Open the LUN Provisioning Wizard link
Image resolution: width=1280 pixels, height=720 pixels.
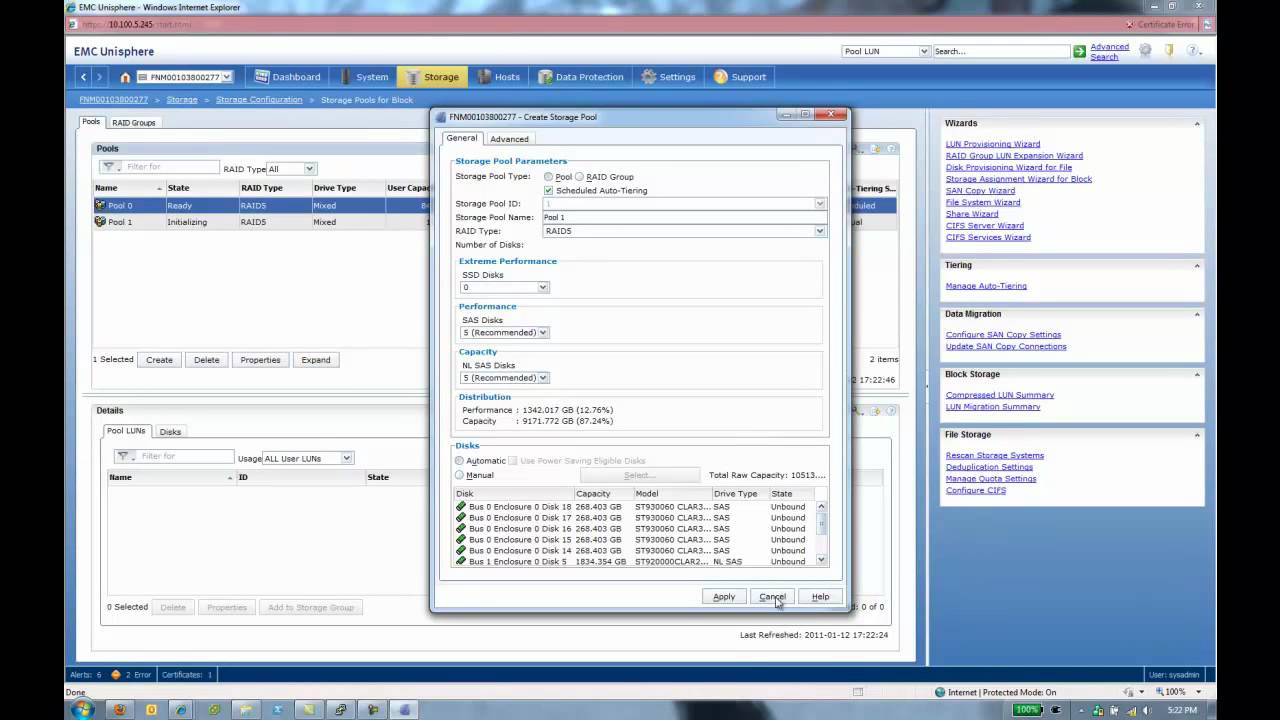[x=993, y=144]
